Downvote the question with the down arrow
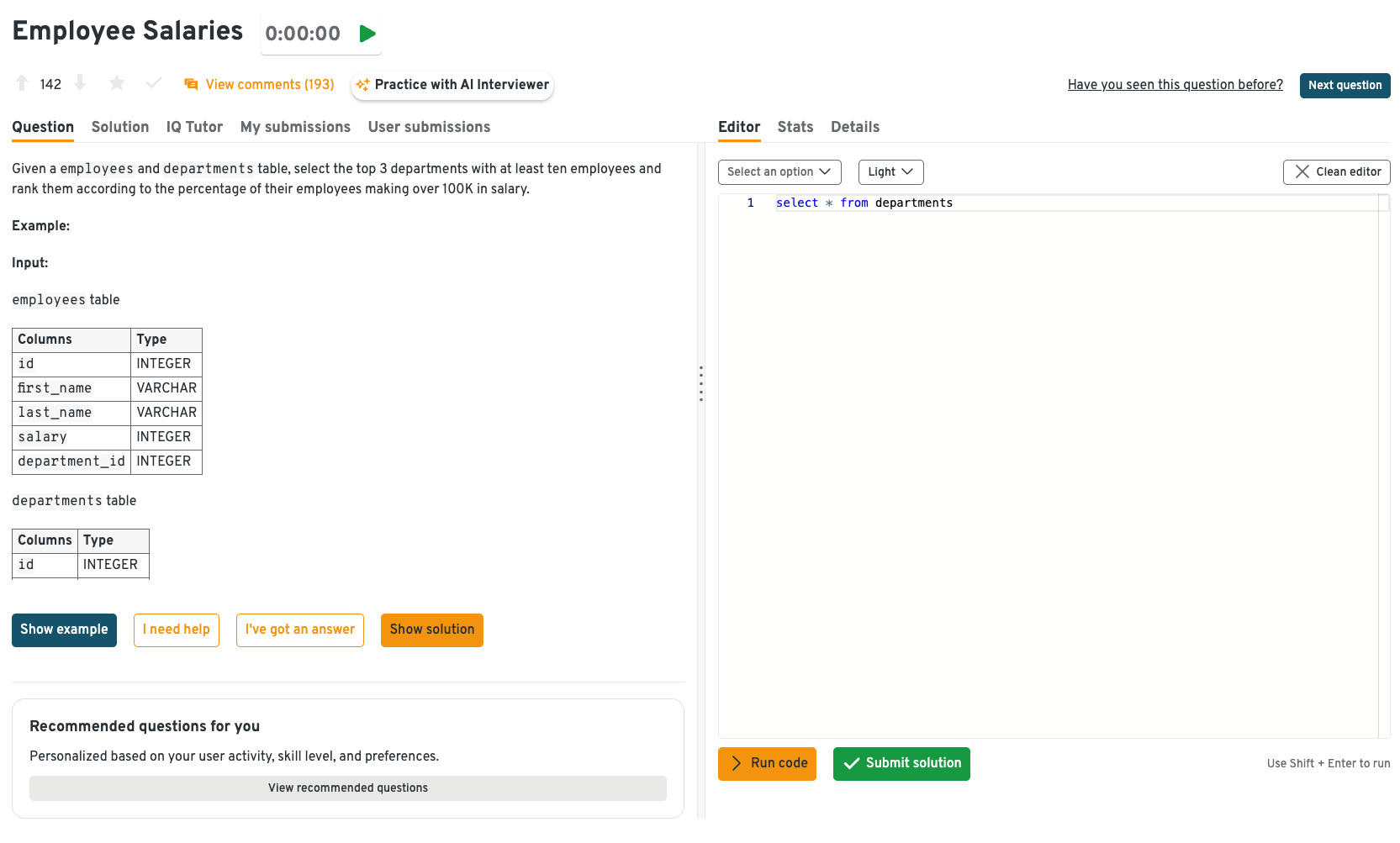Image resolution: width=1400 pixels, height=843 pixels. click(80, 83)
